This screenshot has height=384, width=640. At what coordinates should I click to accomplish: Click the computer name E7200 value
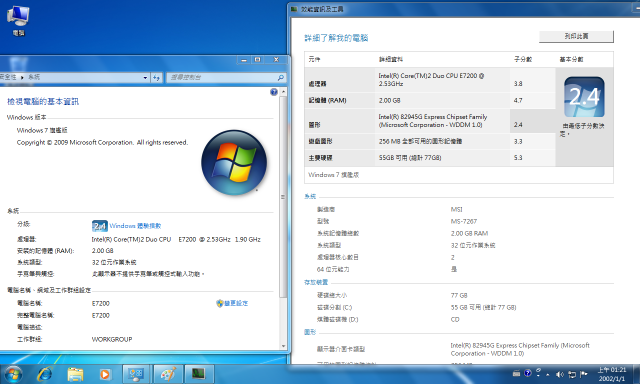[x=100, y=303]
